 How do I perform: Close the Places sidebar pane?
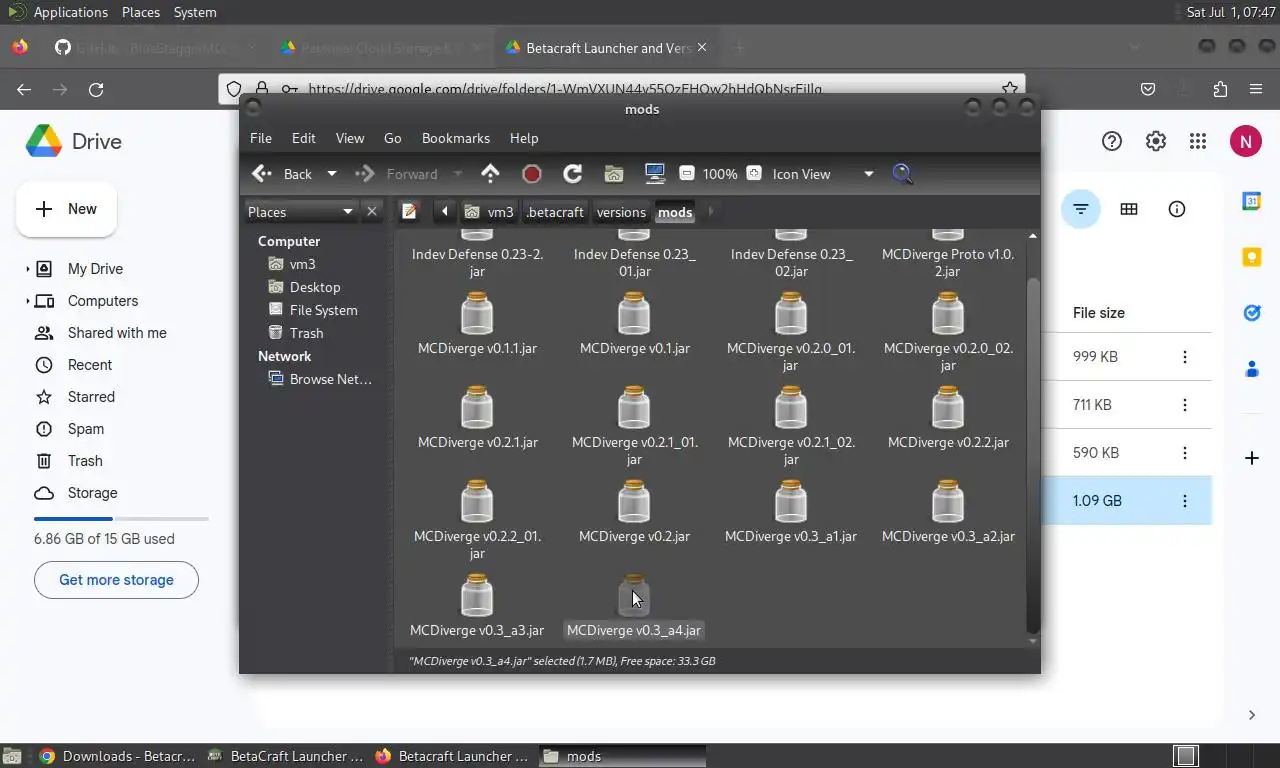pyautogui.click(x=372, y=212)
